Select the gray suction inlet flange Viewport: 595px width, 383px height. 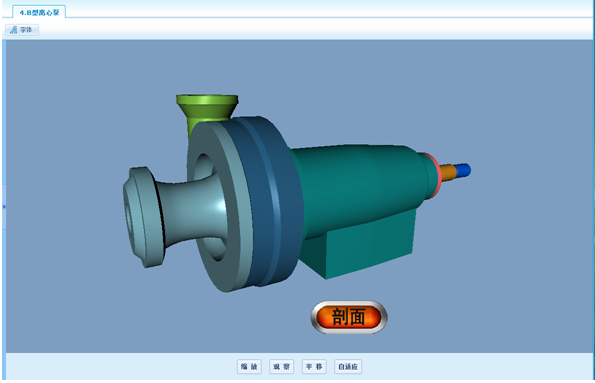[x=142, y=217]
